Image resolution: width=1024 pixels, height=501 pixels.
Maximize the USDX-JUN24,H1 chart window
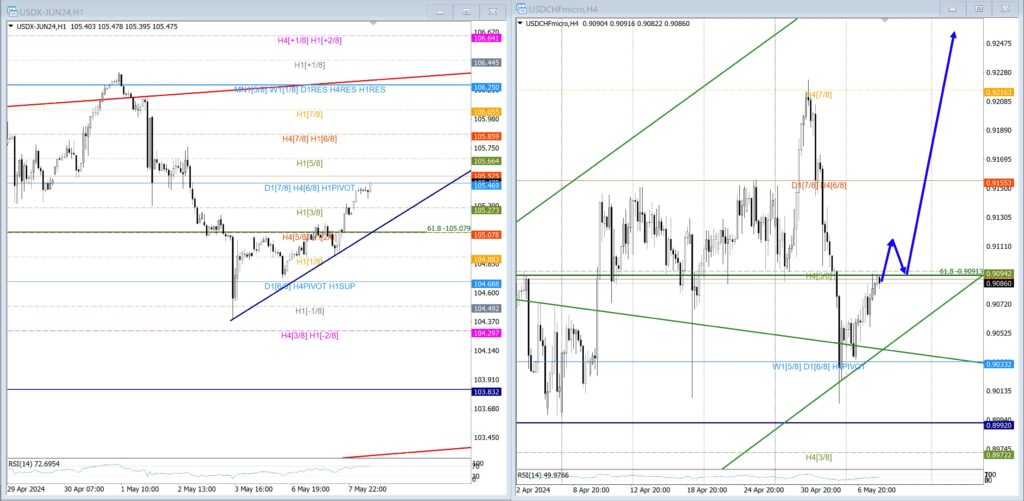(x=466, y=11)
